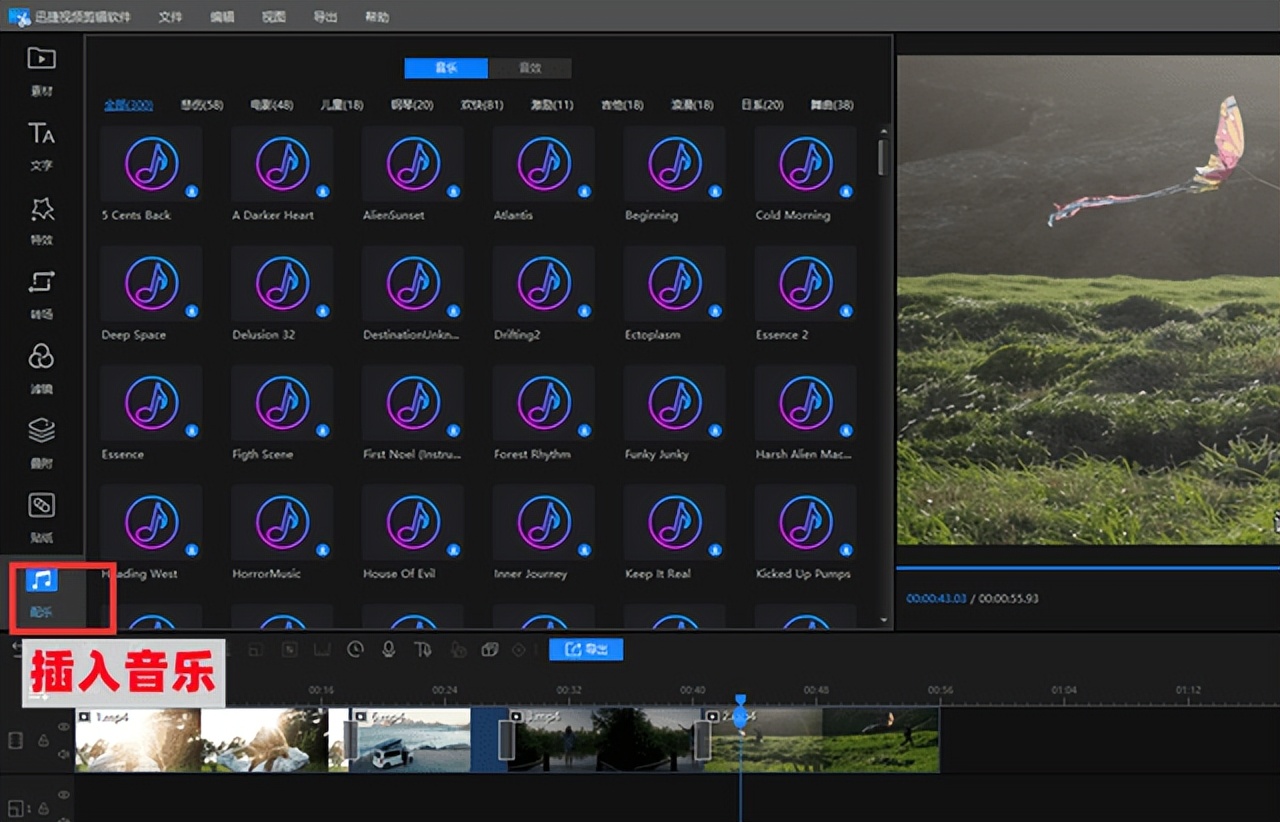The height and width of the screenshot is (822, 1280).
Task: Select the Atlantis music track thumbnail
Action: click(x=544, y=164)
